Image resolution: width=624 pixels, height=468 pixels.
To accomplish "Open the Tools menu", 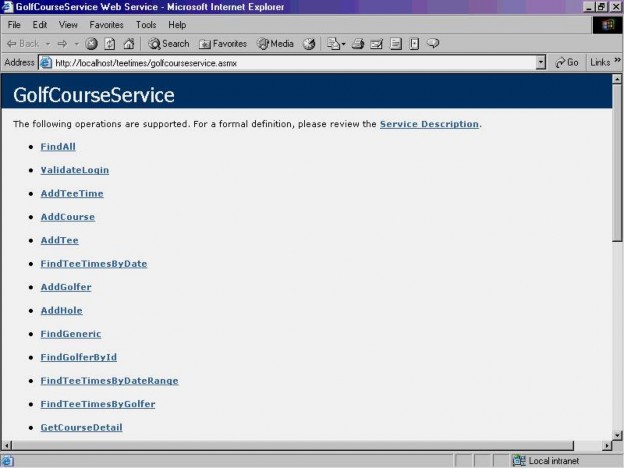I will click(x=146, y=24).
